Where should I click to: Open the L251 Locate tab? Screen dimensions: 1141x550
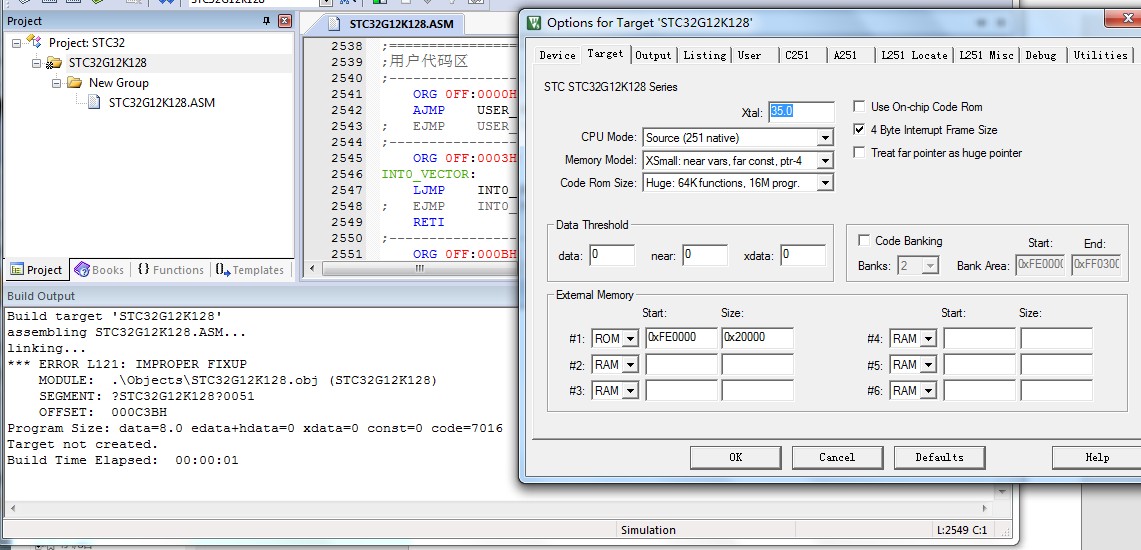click(914, 55)
